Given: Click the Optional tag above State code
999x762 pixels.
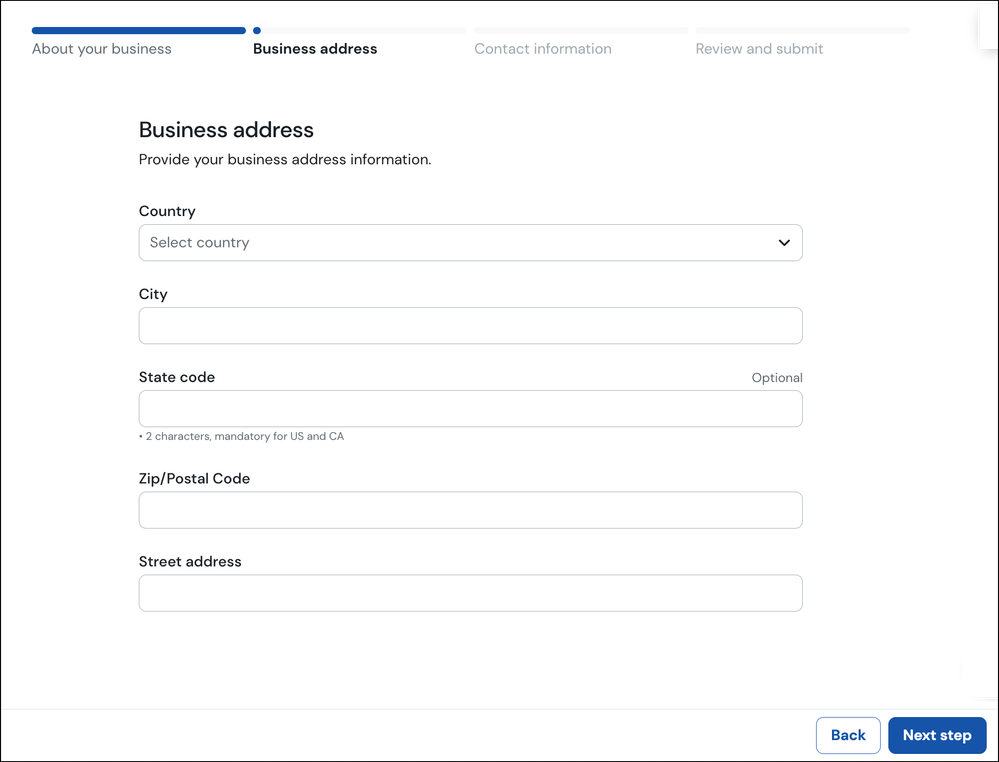Looking at the screenshot, I should 777,378.
